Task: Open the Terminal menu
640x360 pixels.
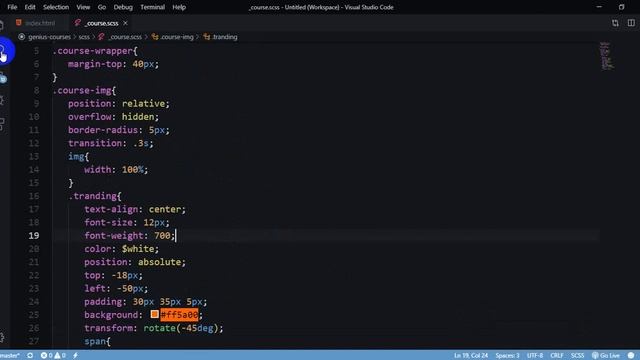Action: 152,7
